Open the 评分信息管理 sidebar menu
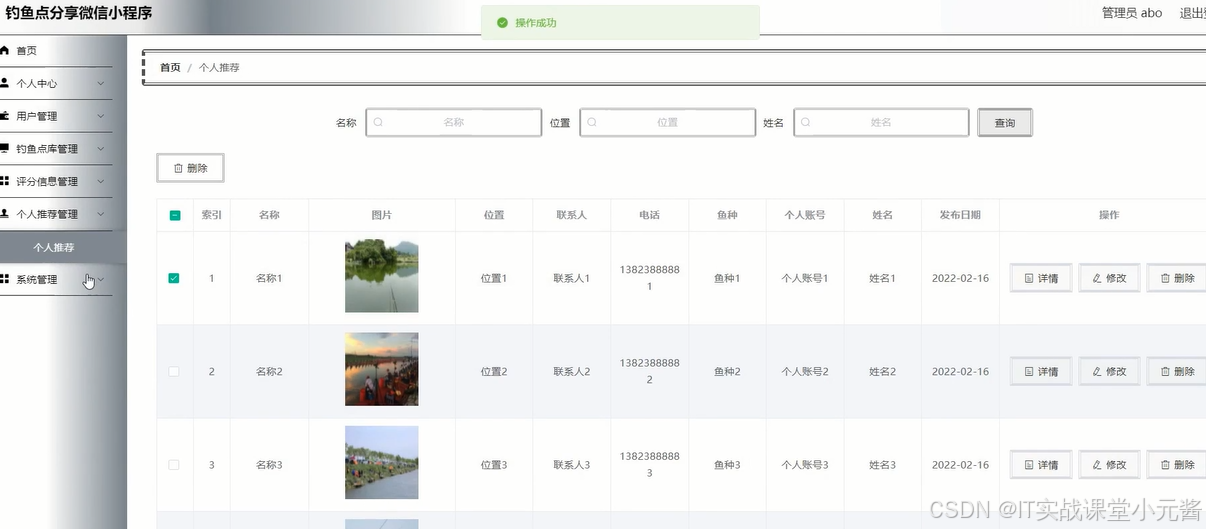The height and width of the screenshot is (529, 1206). pyautogui.click(x=55, y=181)
